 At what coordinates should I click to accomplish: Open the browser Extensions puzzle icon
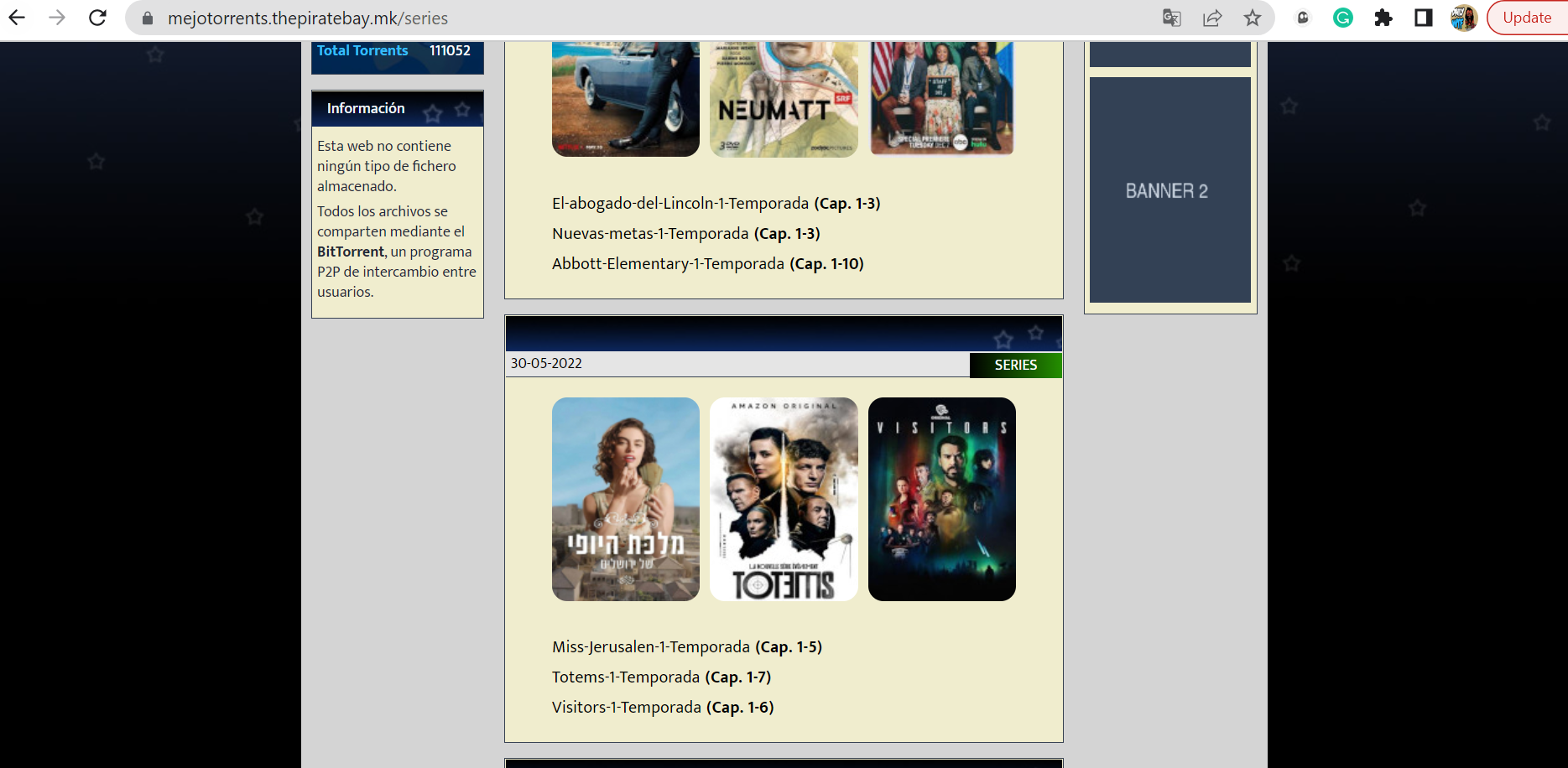pos(1383,18)
